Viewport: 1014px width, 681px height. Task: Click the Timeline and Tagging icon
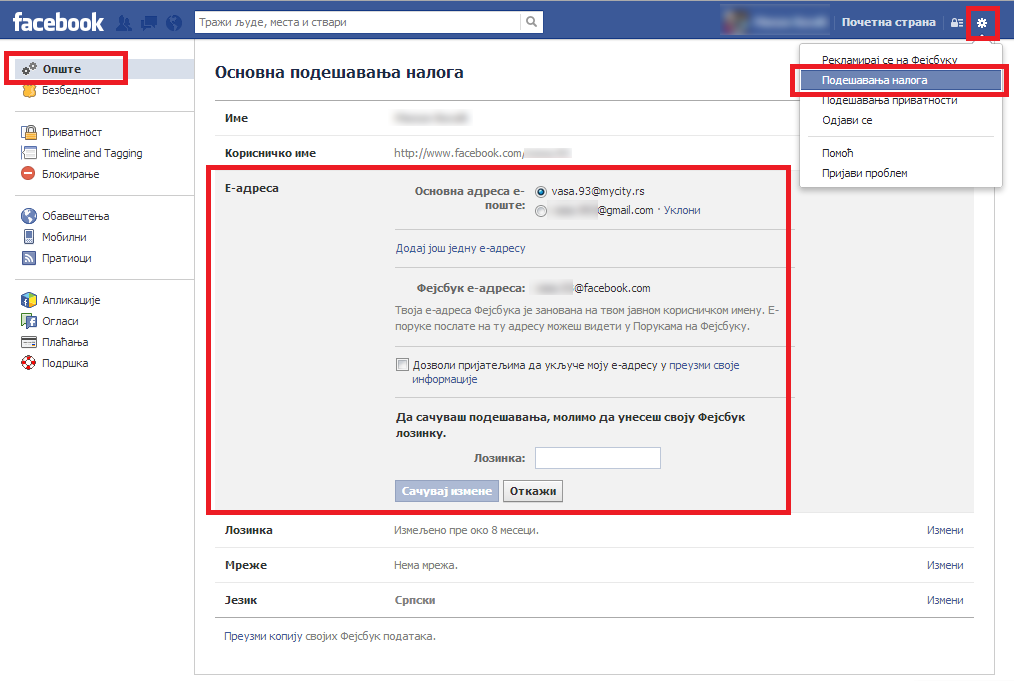[x=29, y=153]
